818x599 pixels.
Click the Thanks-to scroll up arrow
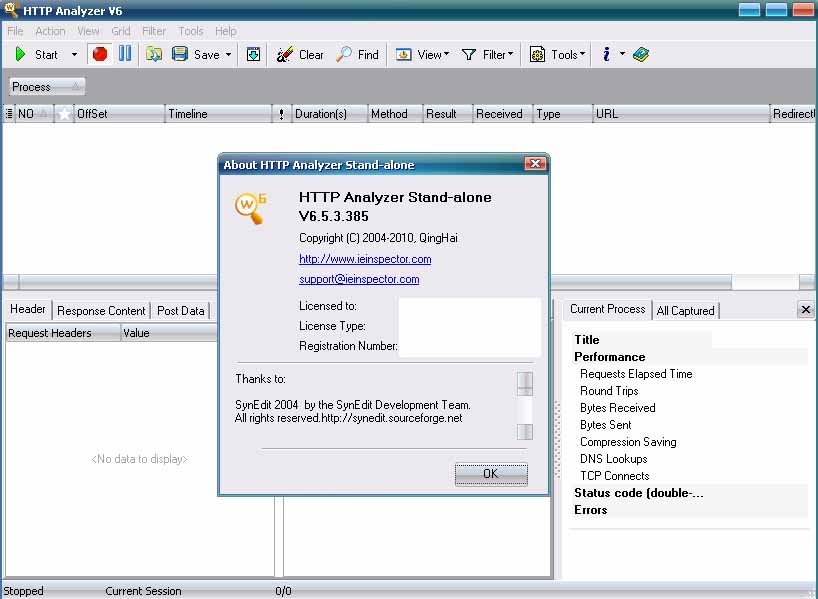[x=525, y=384]
